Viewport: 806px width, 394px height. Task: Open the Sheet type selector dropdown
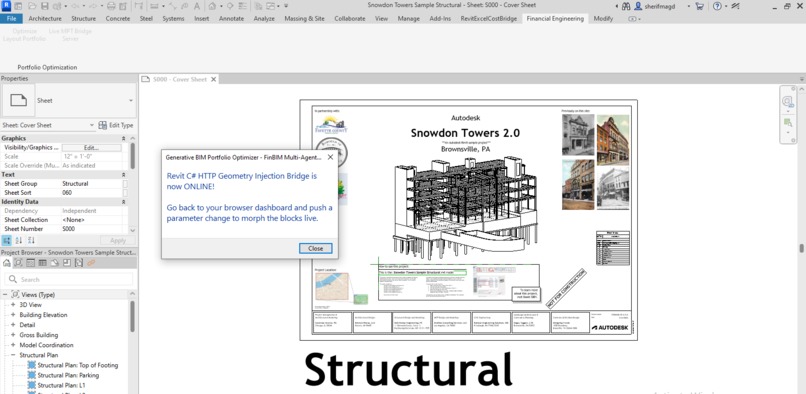[x=131, y=101]
